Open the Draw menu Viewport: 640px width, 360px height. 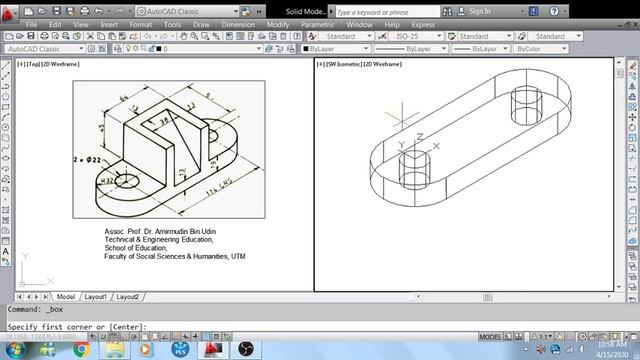201,24
